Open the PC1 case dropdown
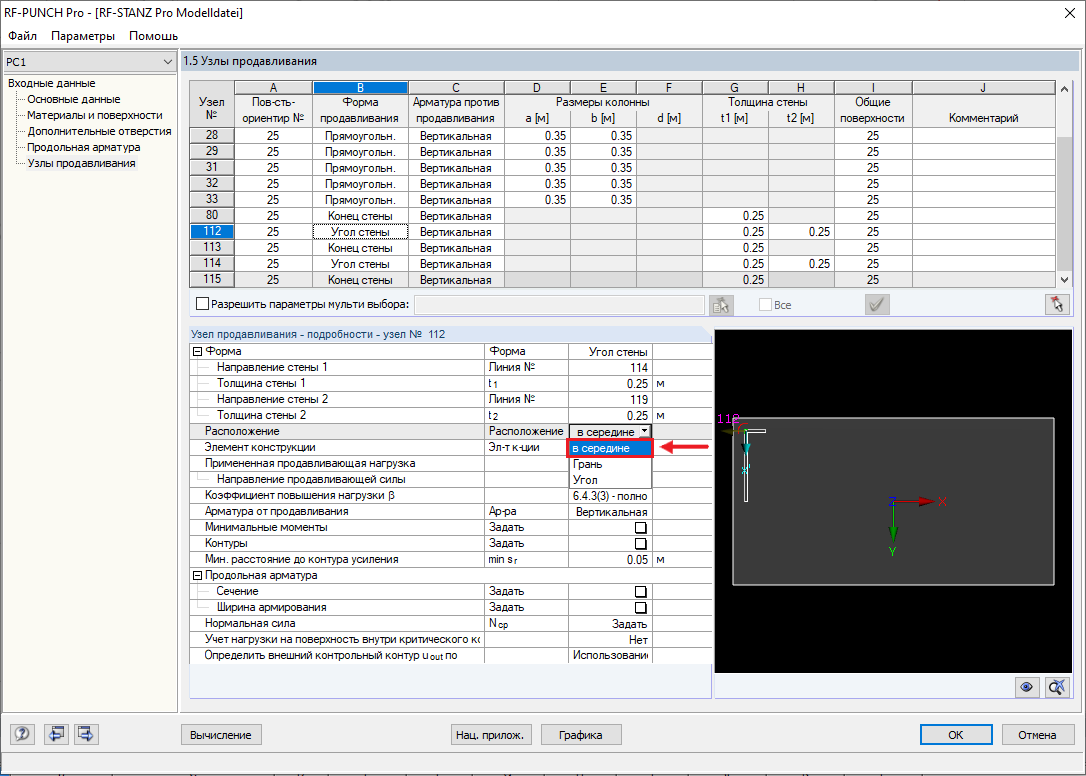Image resolution: width=1086 pixels, height=776 pixels. (89, 62)
